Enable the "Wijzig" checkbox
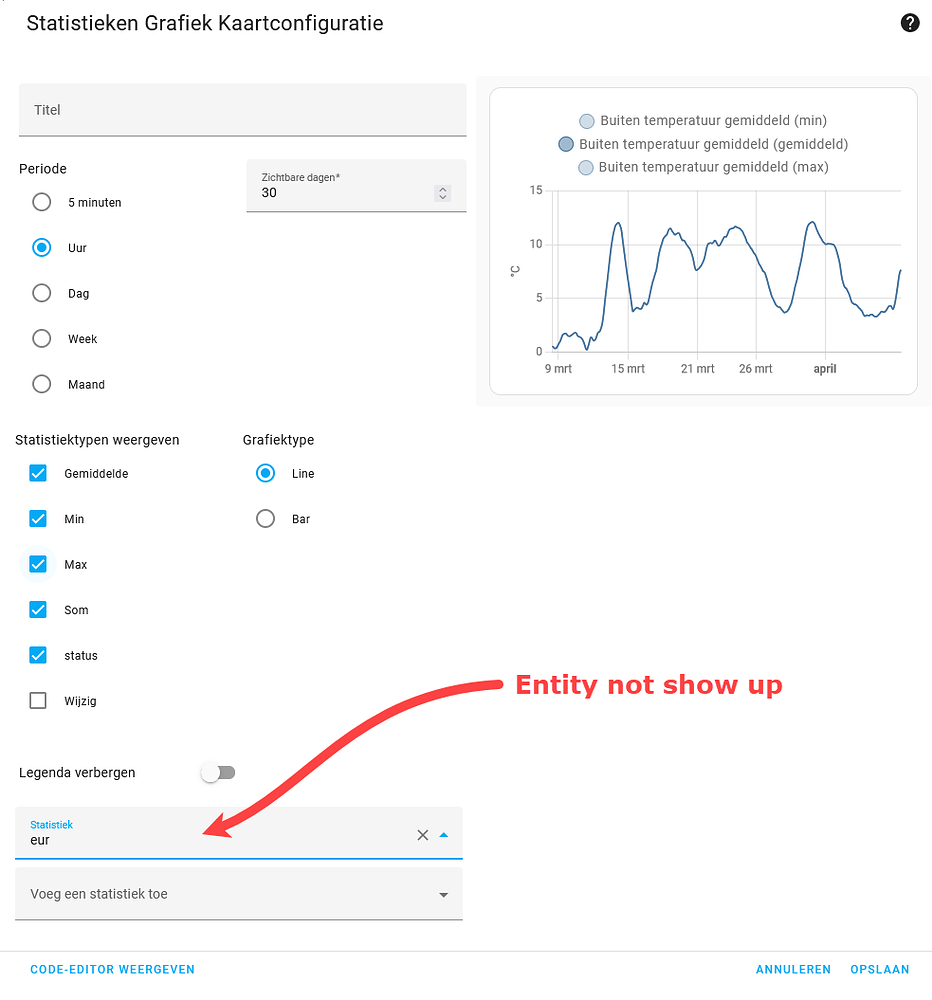 coord(38,700)
